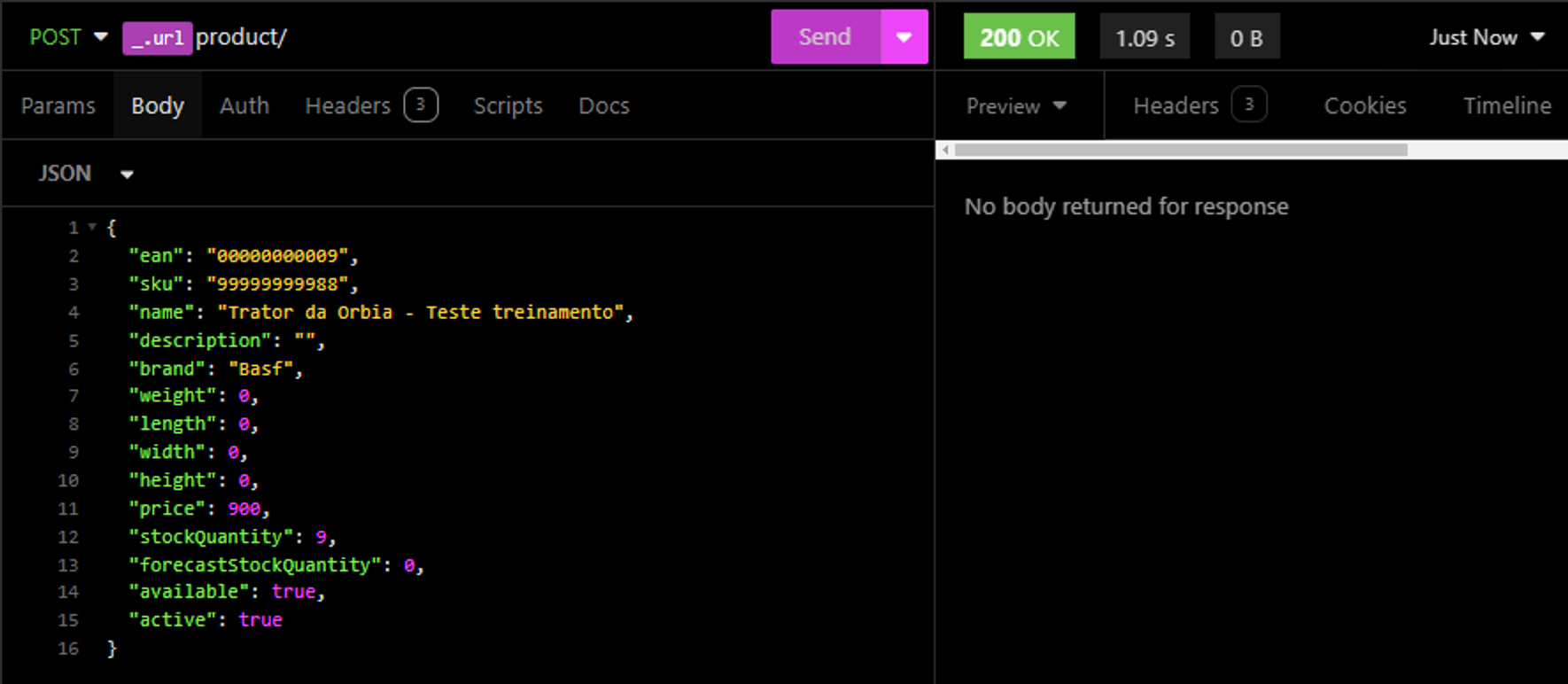Expand the Send options arrow
This screenshot has height=684, width=1568.
click(904, 37)
